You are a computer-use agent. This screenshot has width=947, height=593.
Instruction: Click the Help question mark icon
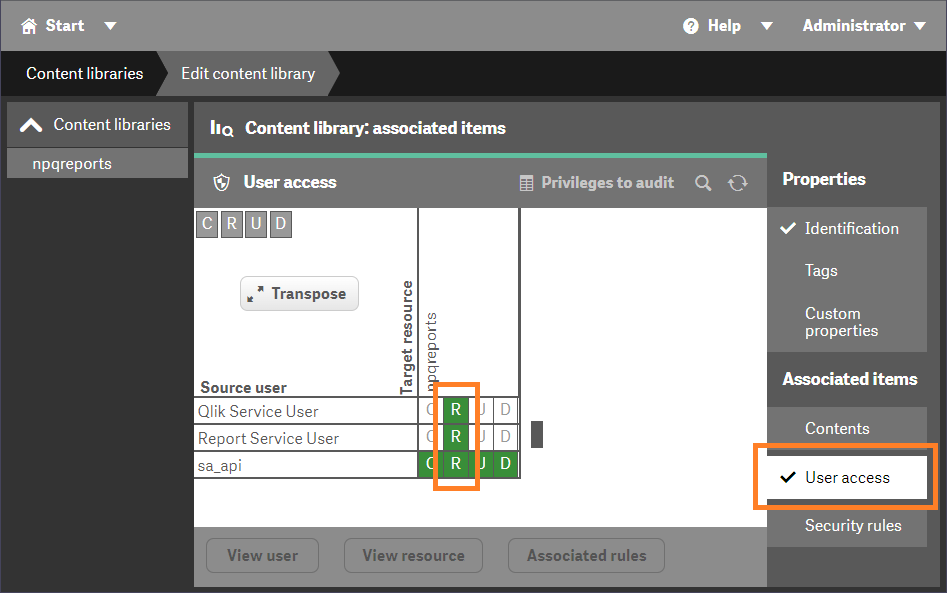[690, 26]
